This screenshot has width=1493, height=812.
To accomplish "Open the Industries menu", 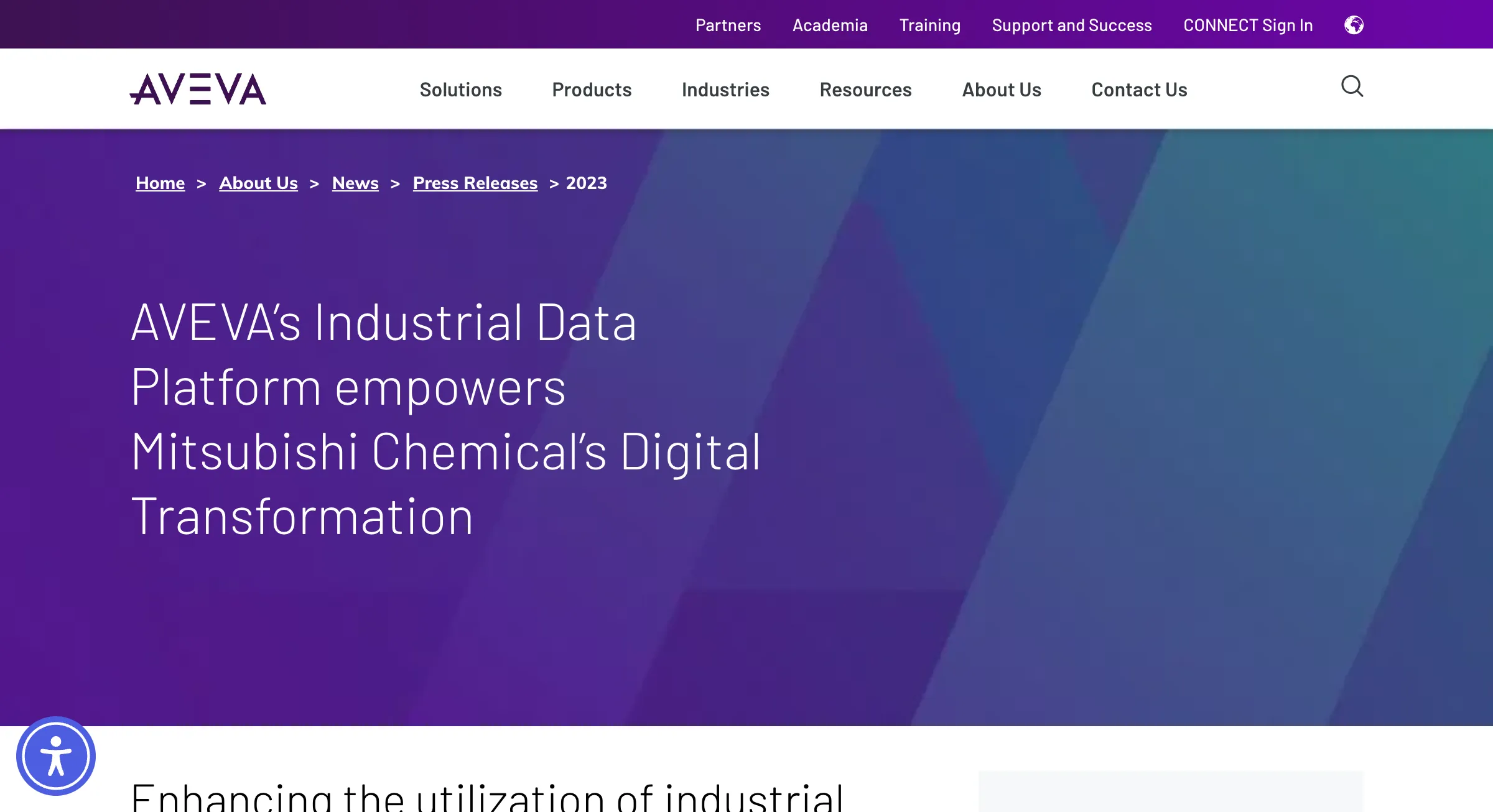I will tap(725, 90).
